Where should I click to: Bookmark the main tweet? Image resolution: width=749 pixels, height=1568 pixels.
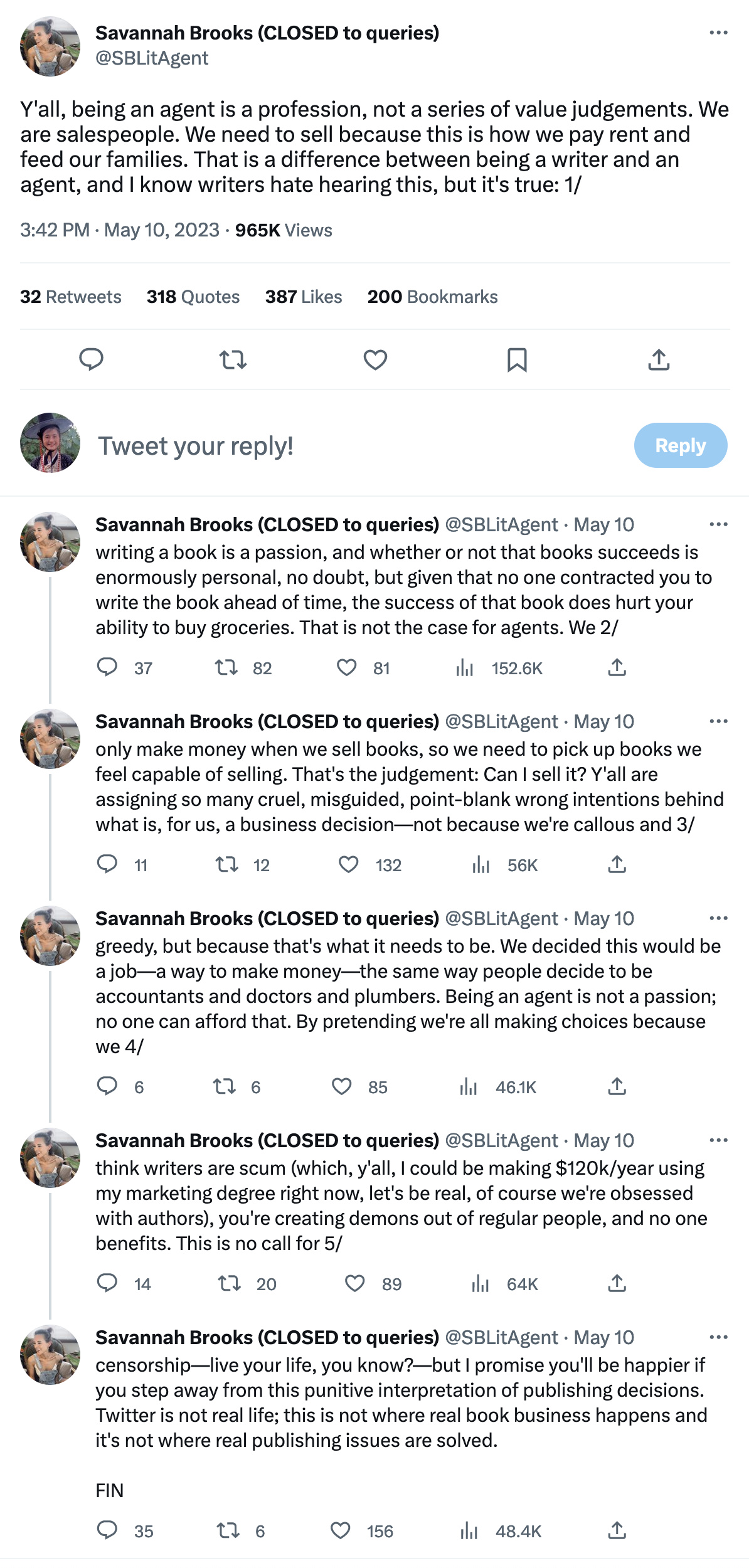click(518, 360)
